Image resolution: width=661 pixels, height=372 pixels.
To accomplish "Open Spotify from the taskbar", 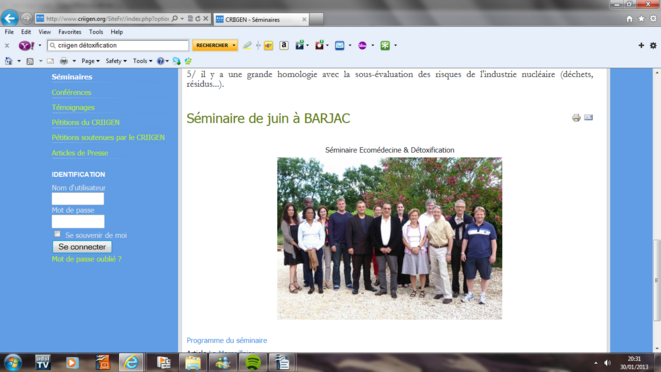I will tap(253, 362).
